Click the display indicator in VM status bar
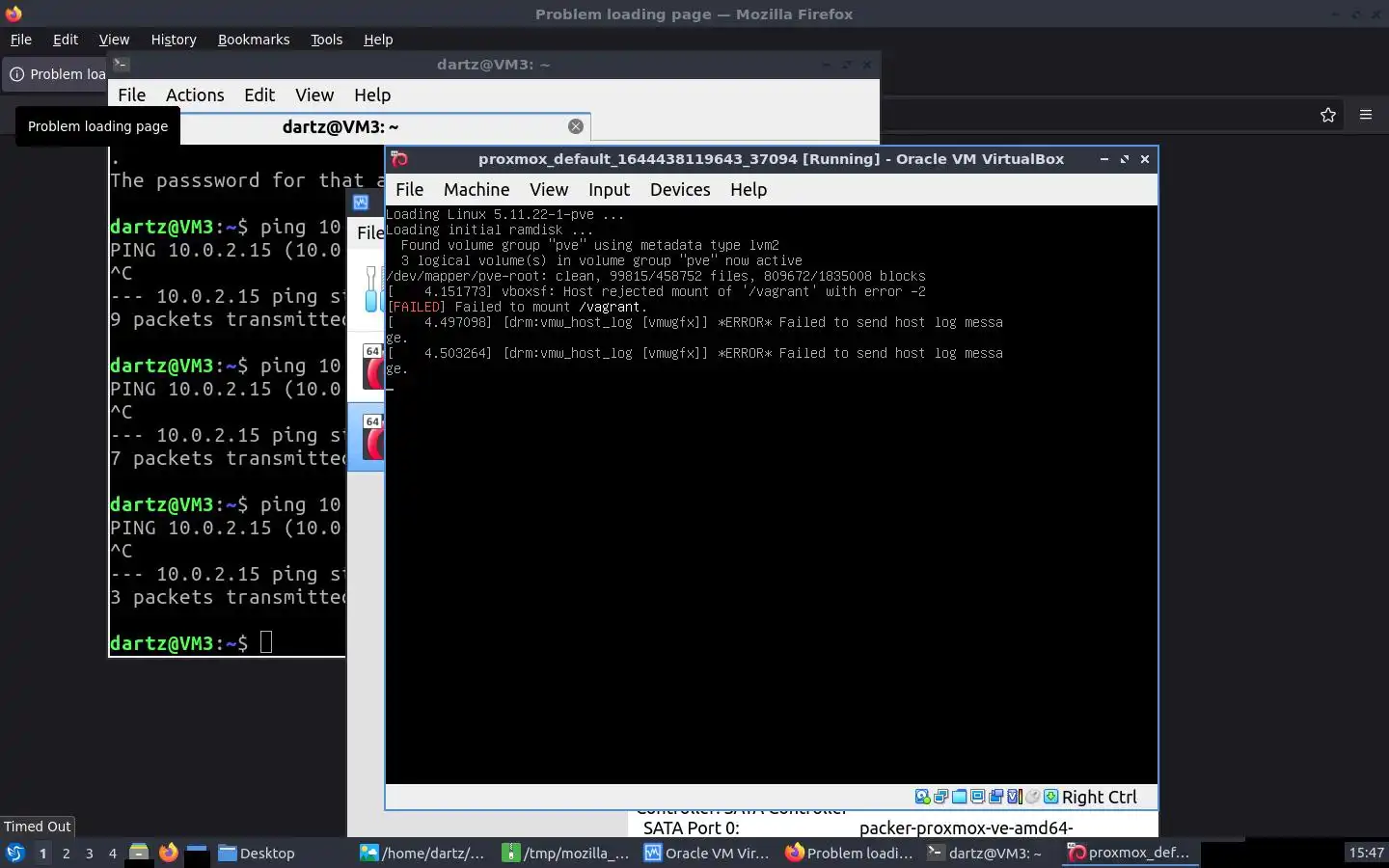Viewport: 1389px width, 868px height. [x=977, y=797]
